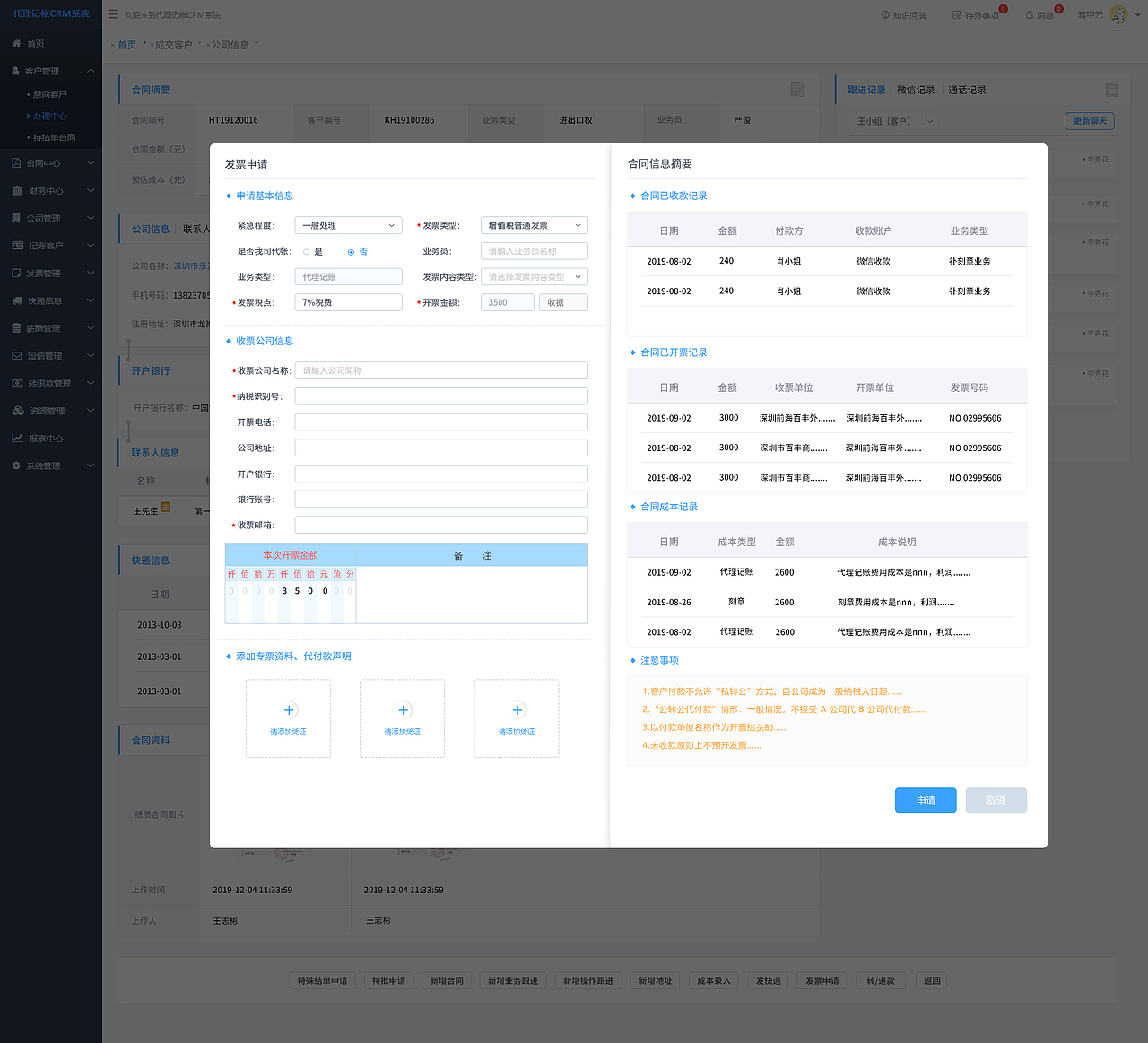Open the 知识问答 help icon
Image resolution: width=1148 pixels, height=1043 pixels.
click(x=885, y=15)
